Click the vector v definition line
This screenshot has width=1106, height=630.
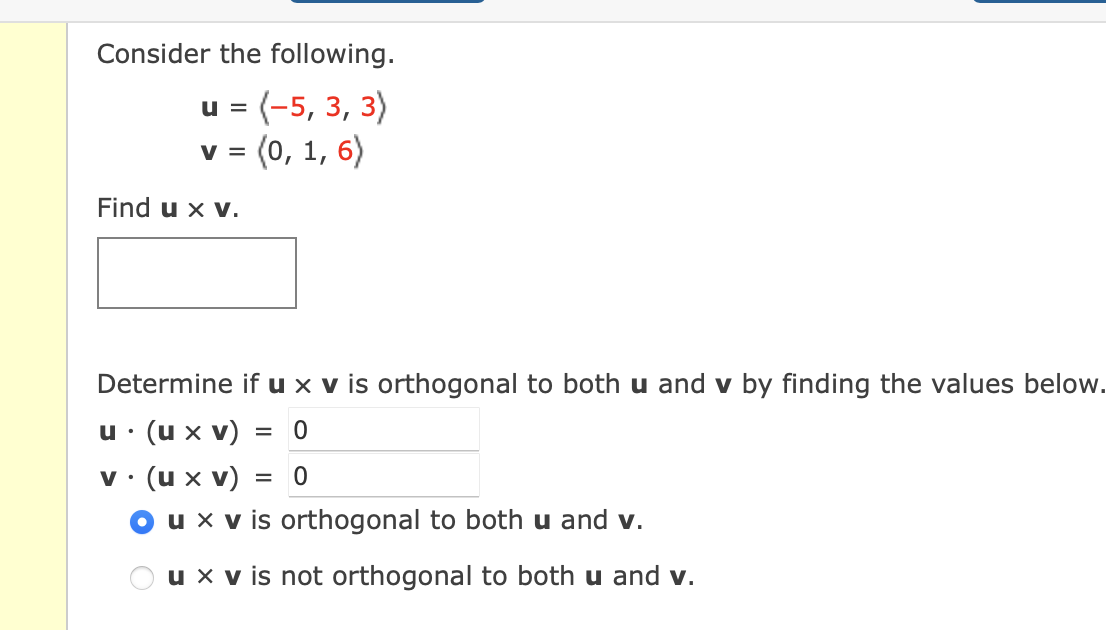(x=282, y=150)
